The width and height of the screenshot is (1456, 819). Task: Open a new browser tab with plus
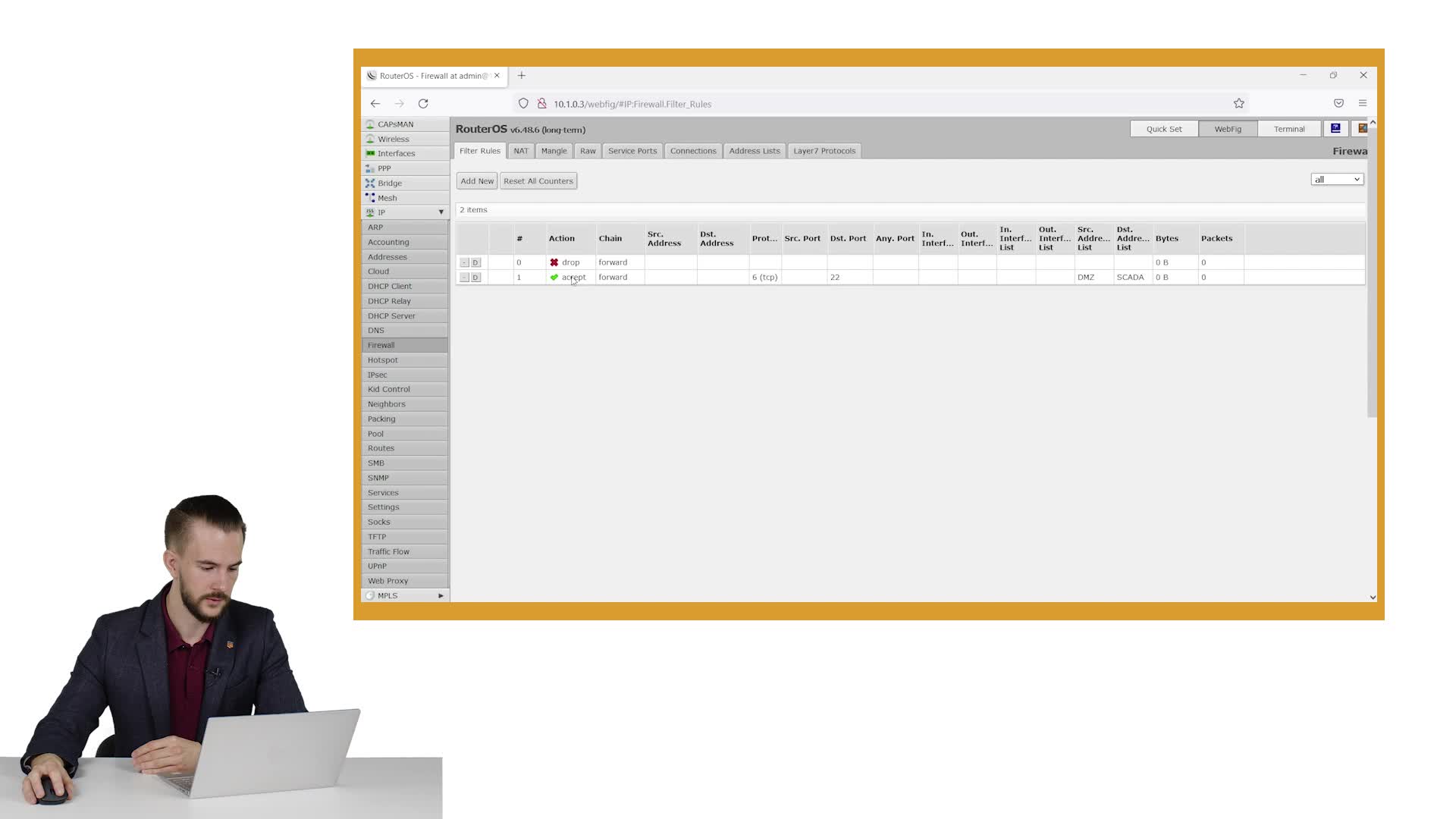click(522, 76)
